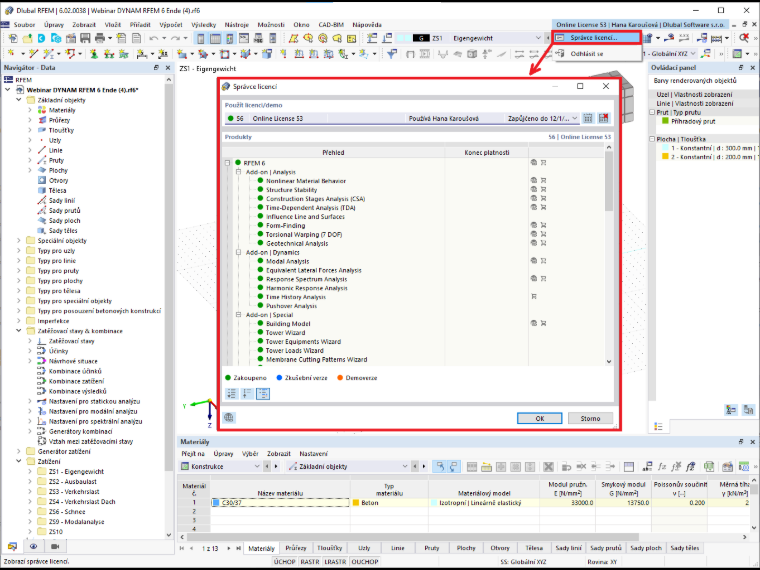Click shopping cart icon for Nonlinear Material Behavior

pos(543,180)
